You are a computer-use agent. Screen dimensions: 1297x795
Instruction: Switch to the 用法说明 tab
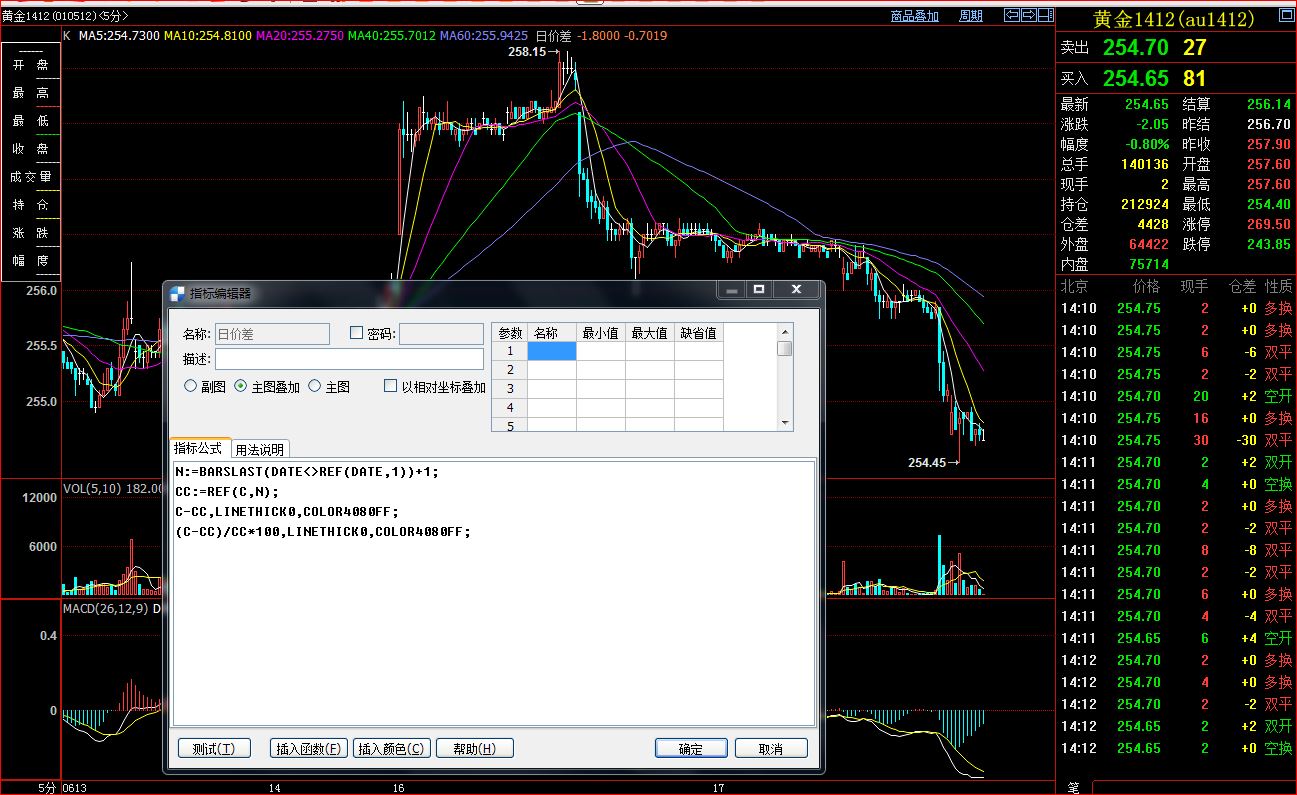pyautogui.click(x=260, y=449)
